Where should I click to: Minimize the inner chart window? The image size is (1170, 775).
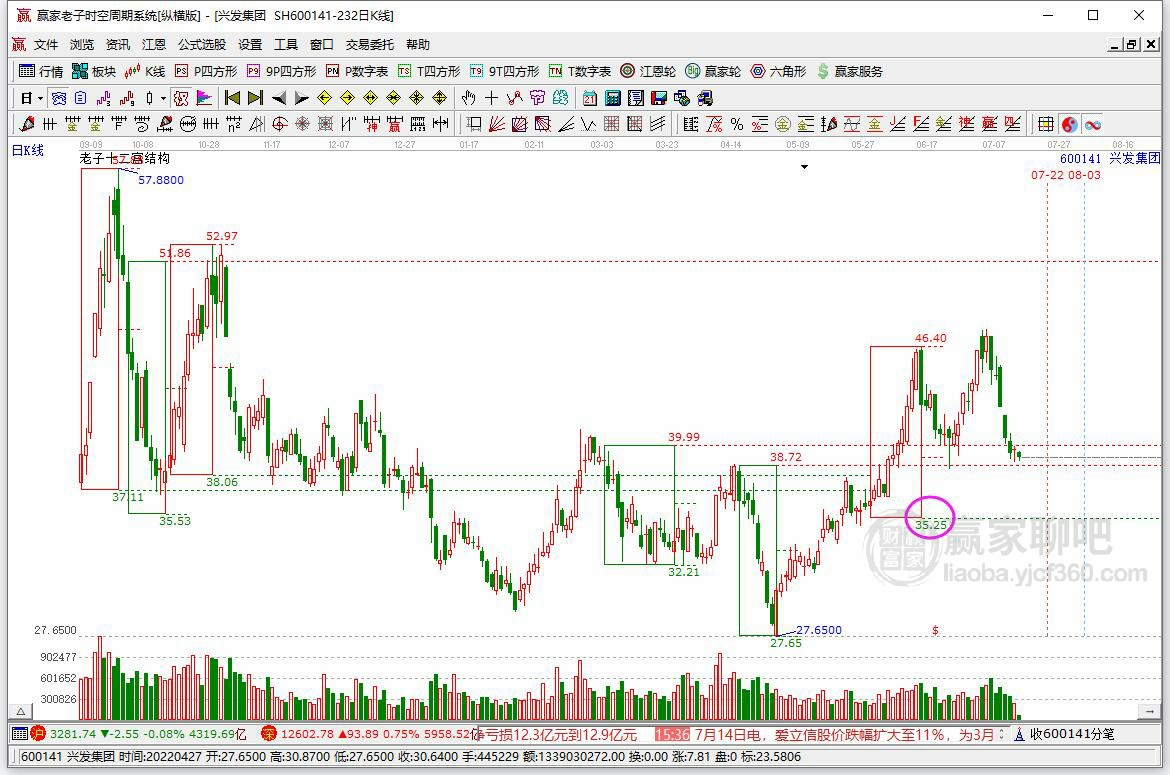click(x=1115, y=45)
